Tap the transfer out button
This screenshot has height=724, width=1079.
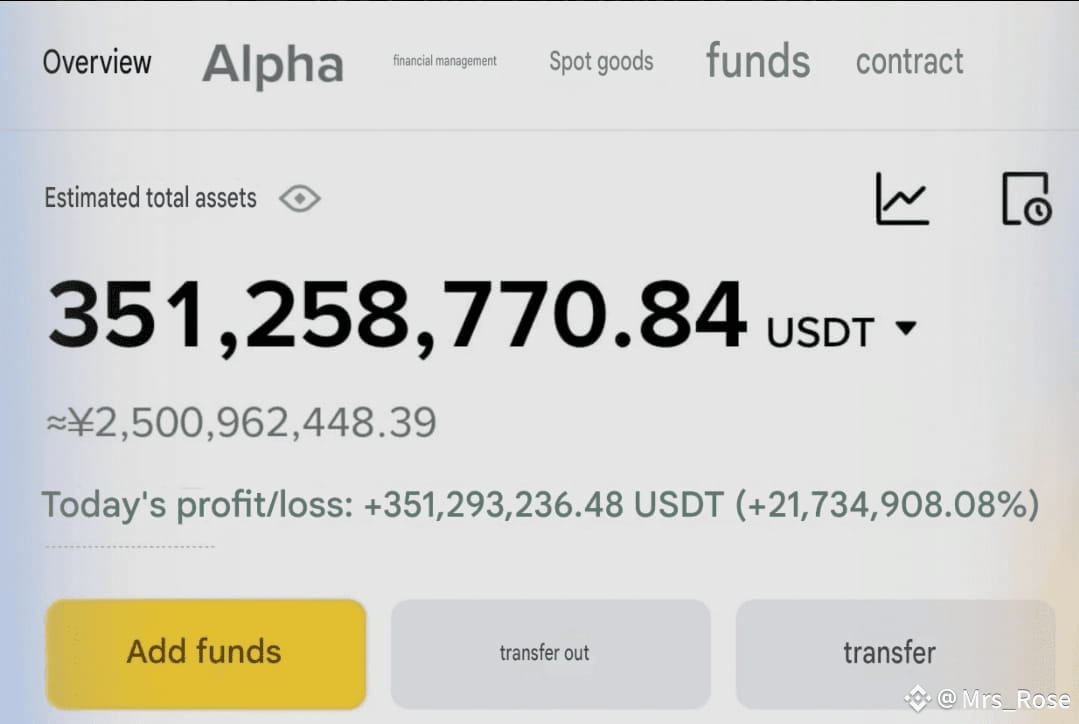tap(551, 654)
